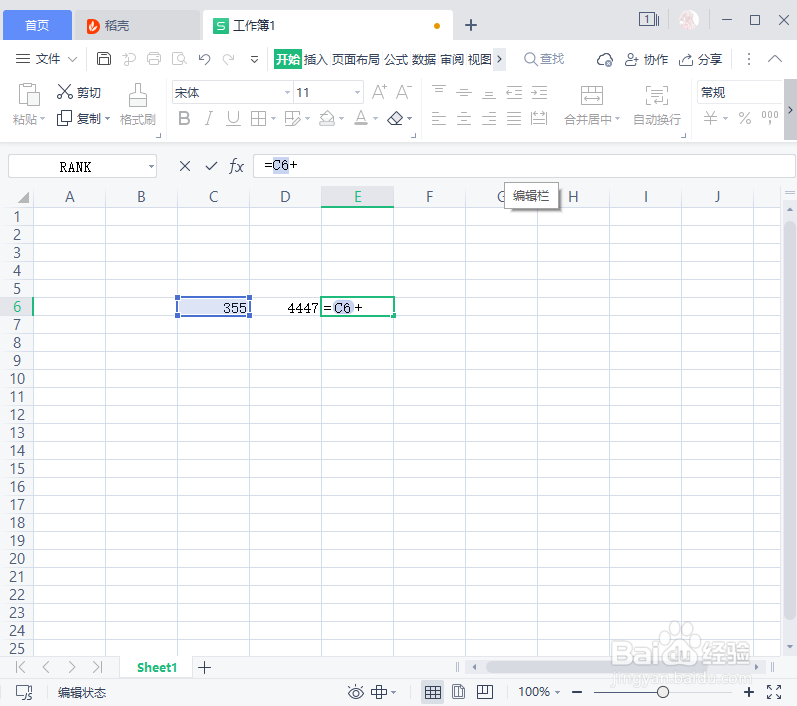This screenshot has height=706, width=797.
Task: Toggle eye protection mode icon
Action: click(x=356, y=692)
